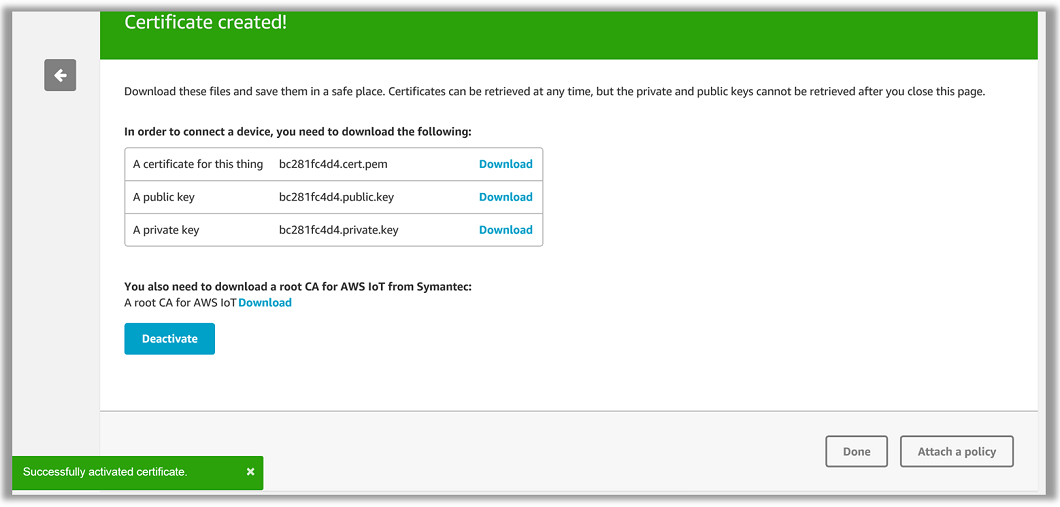
Task: Download the public key file
Action: click(x=505, y=197)
